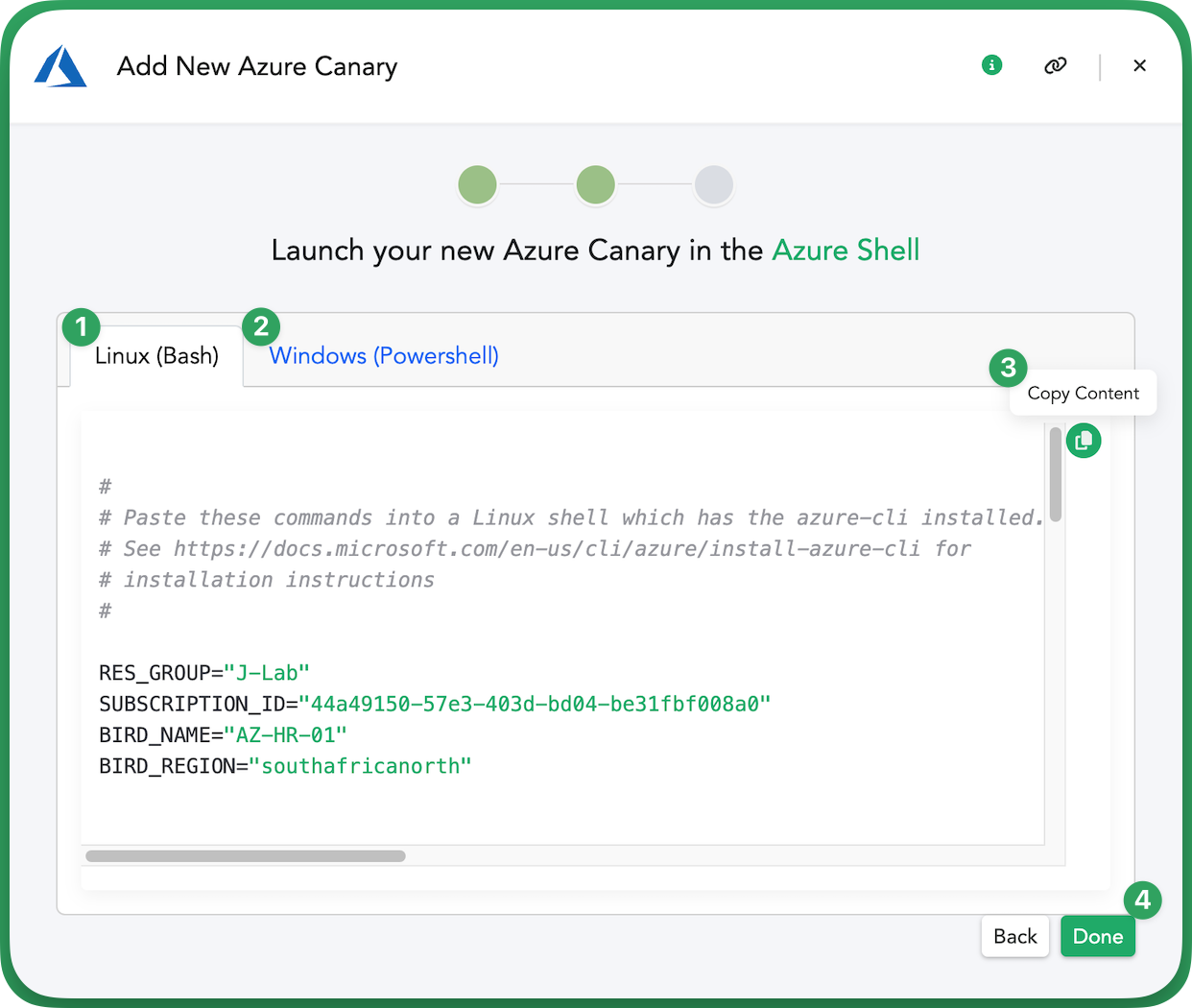Click the SUBSCRIPTION_ID value line
This screenshot has height=1008, width=1192.
[x=435, y=704]
